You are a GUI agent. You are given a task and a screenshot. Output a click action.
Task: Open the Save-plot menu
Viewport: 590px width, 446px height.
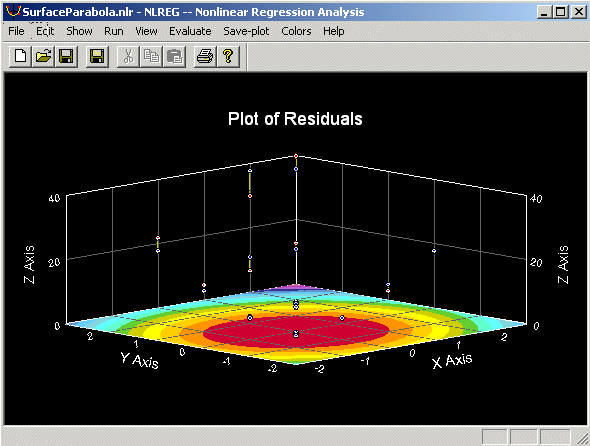click(x=246, y=31)
